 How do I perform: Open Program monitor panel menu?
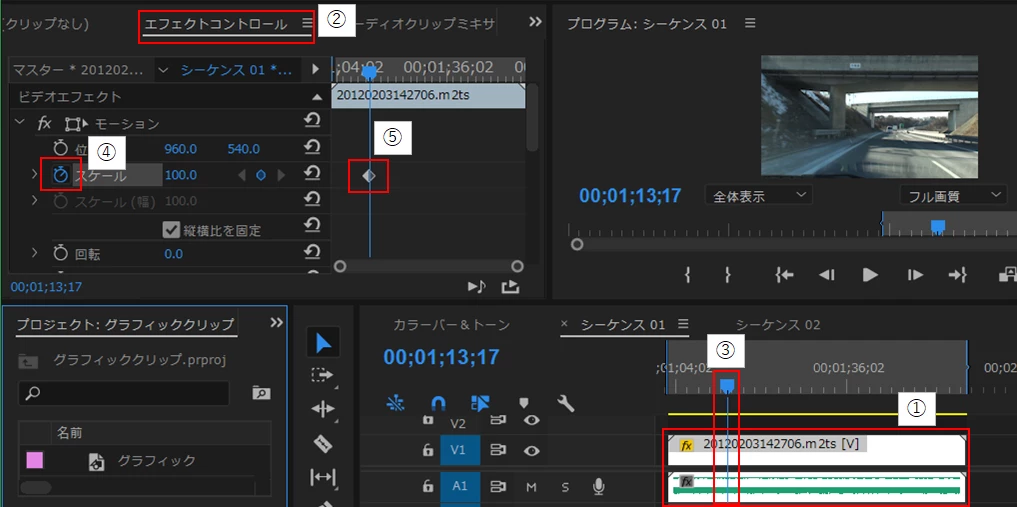(750, 23)
